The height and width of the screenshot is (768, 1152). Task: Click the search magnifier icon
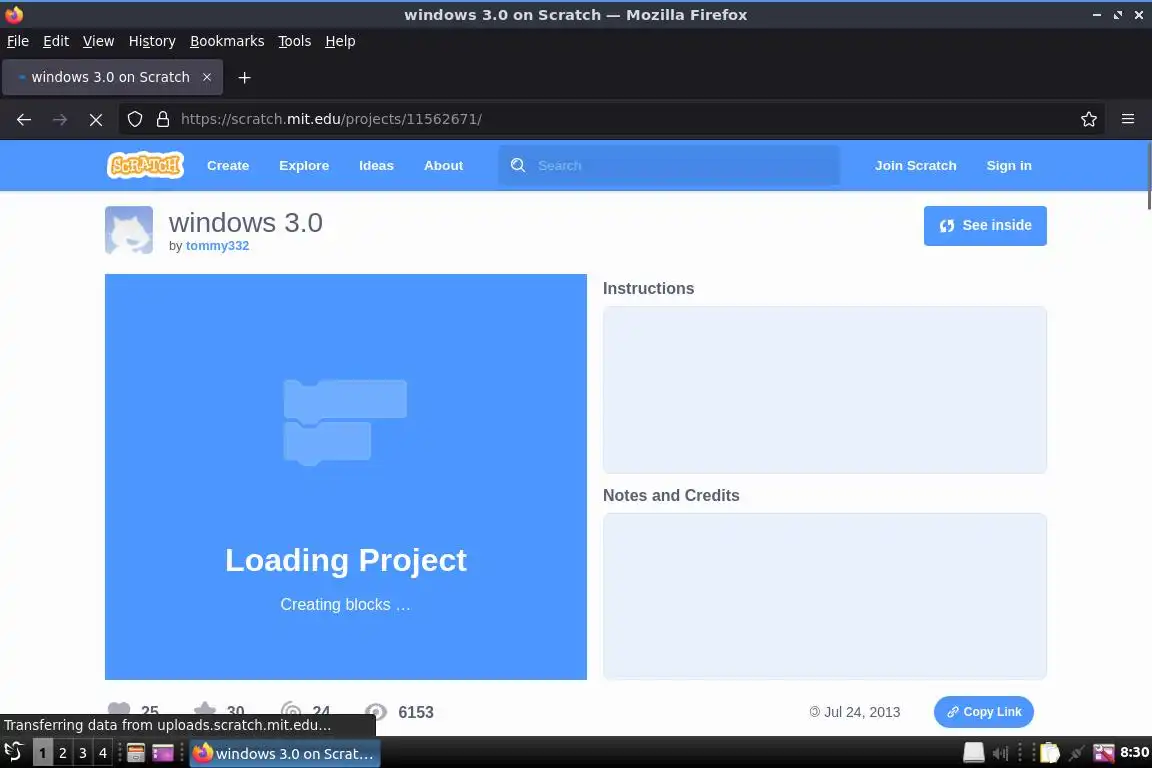(x=518, y=165)
